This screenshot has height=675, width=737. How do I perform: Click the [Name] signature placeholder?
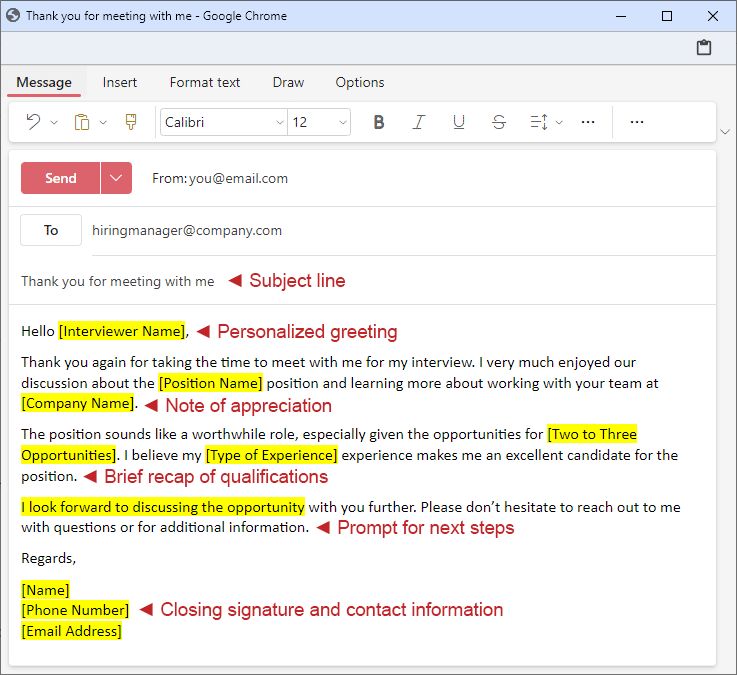tap(46, 590)
